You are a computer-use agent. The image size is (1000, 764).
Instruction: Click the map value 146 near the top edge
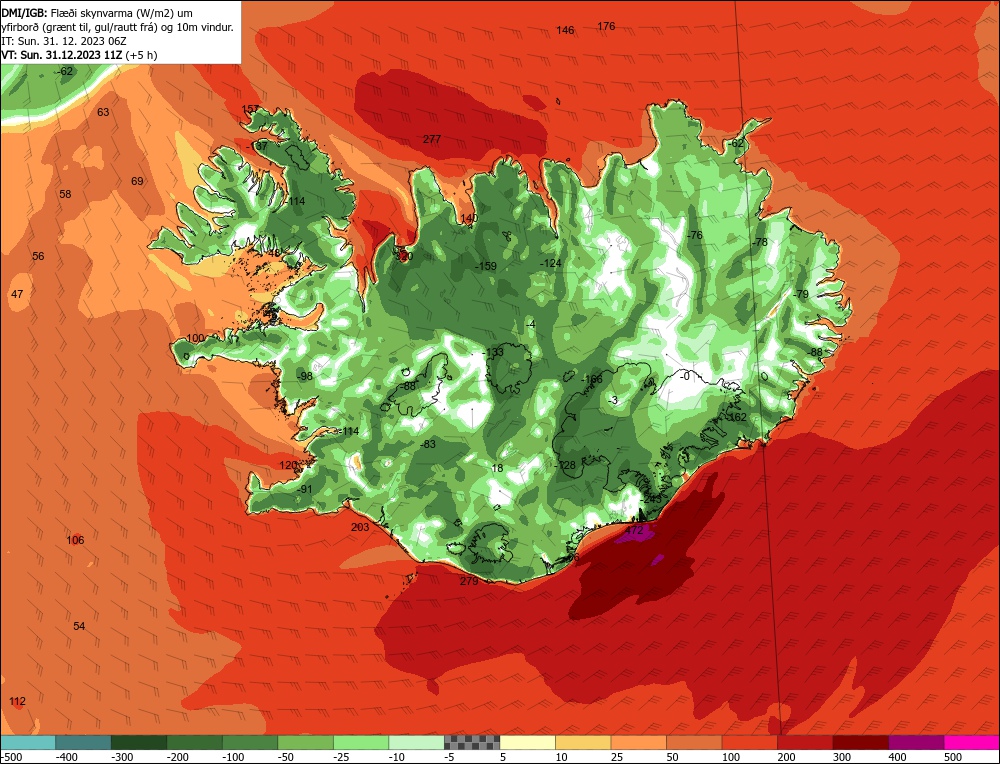[x=565, y=30]
